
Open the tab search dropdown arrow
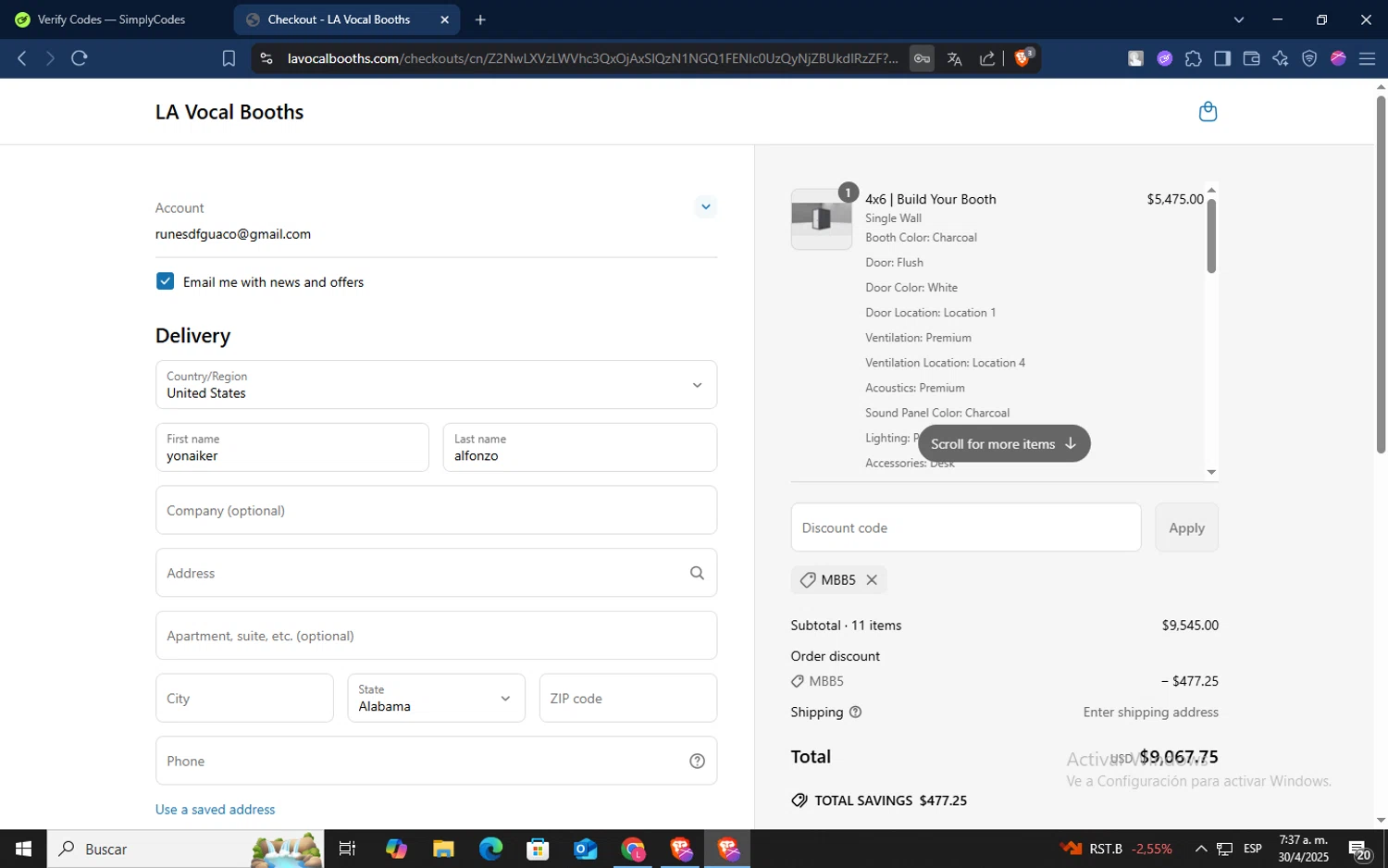point(1239,19)
